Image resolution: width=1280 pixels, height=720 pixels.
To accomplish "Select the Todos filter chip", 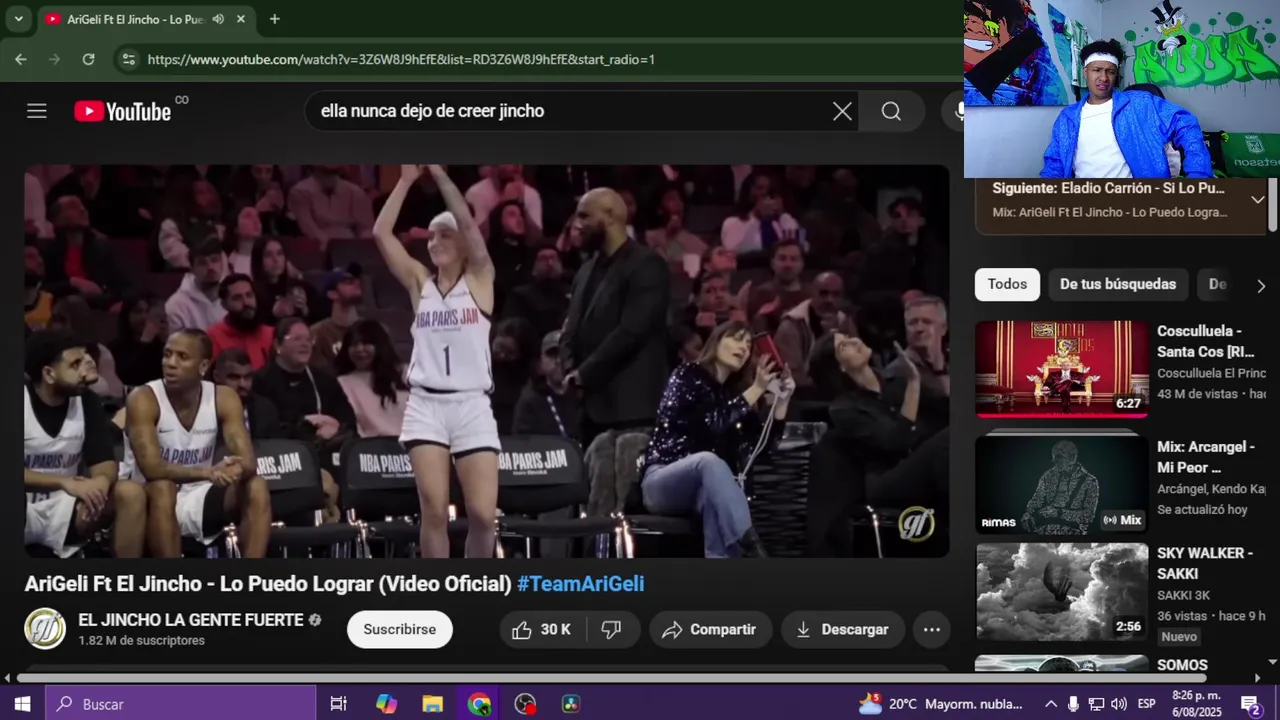I will coord(1007,284).
